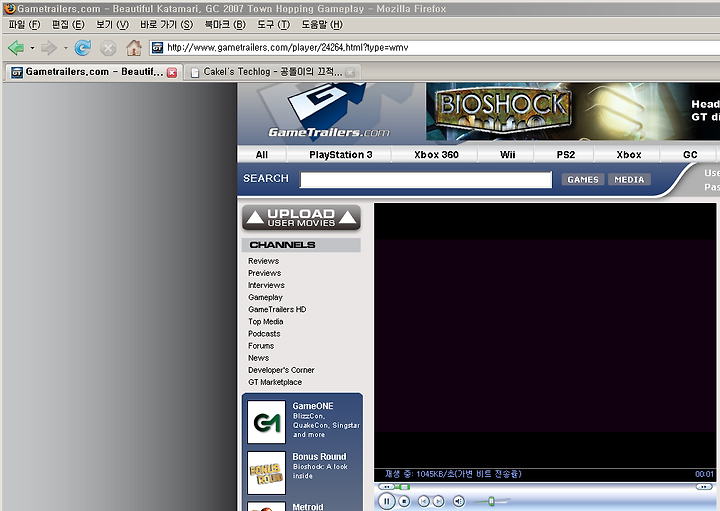The image size is (720, 511).
Task: Reload the page with the refresh icon
Action: (x=83, y=48)
